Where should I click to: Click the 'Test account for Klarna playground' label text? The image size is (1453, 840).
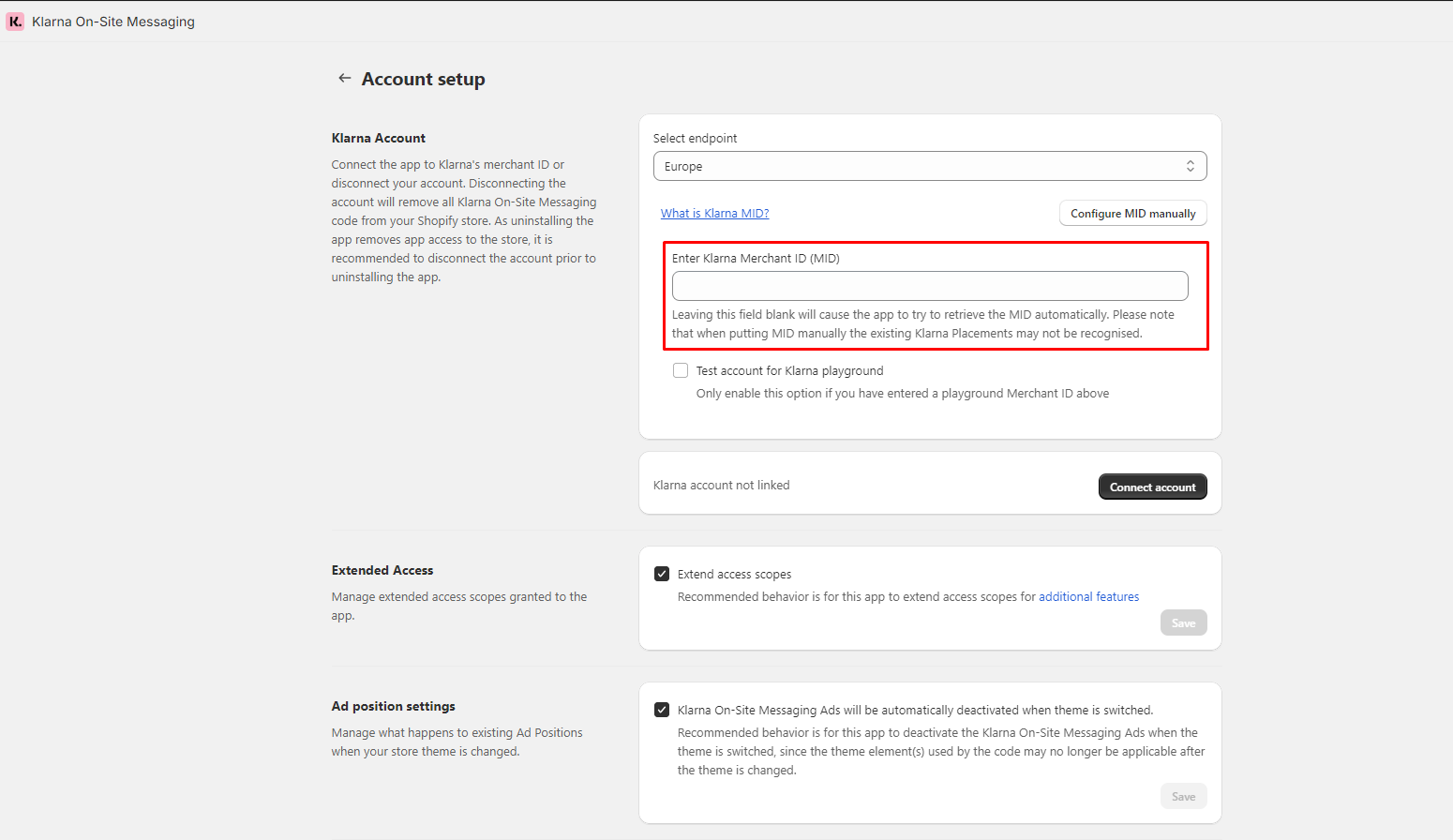[789, 371]
